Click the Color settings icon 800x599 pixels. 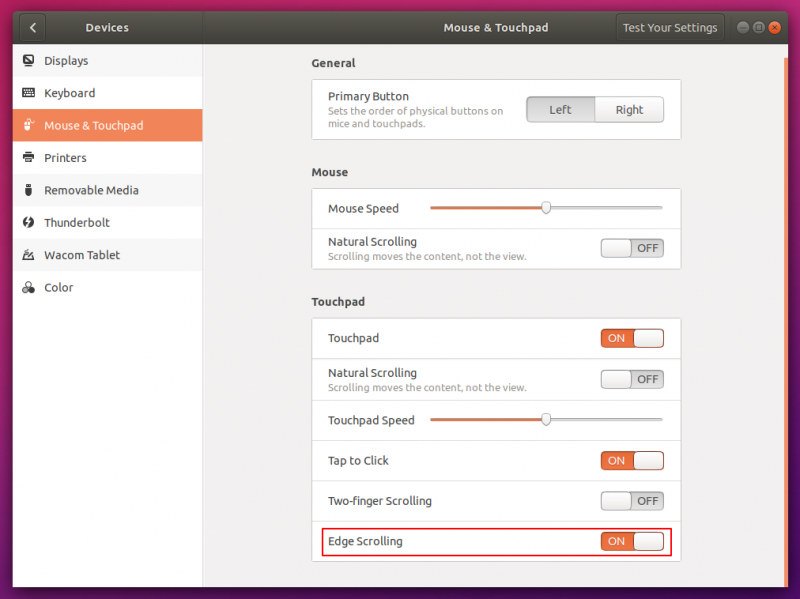(28, 287)
